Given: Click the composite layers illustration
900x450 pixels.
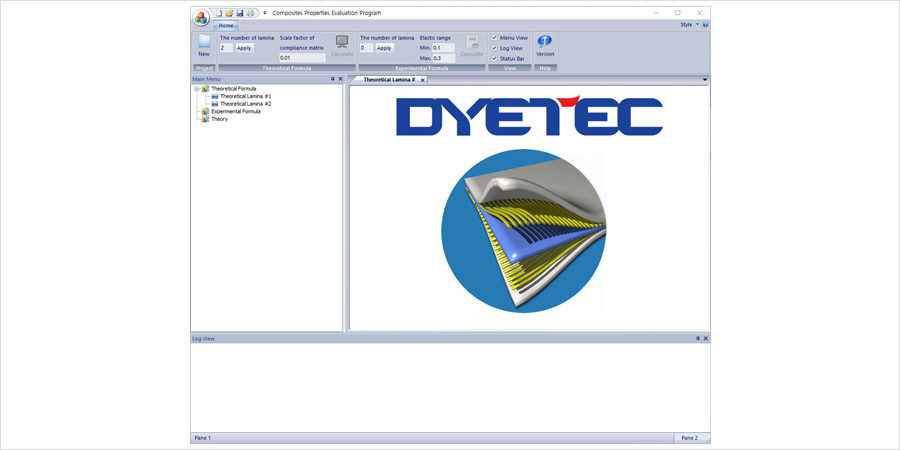Looking at the screenshot, I should (523, 231).
